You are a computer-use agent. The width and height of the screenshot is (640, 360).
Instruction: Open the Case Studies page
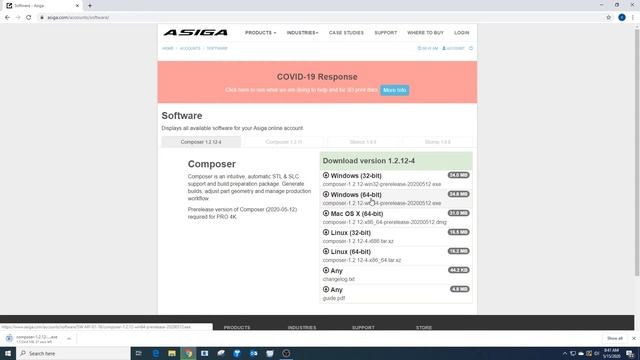click(346, 33)
